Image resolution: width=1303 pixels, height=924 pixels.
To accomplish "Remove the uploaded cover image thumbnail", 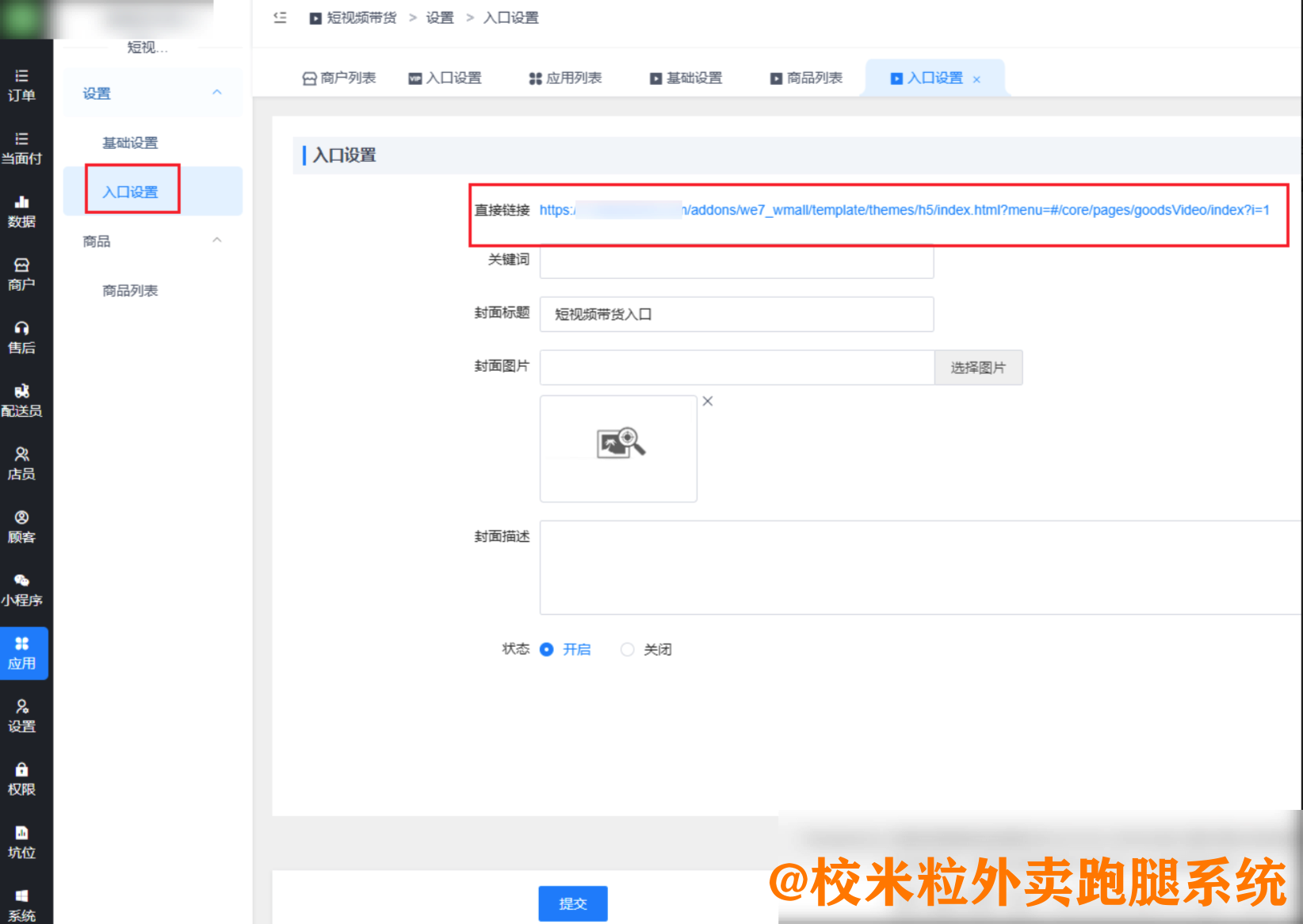I will click(x=707, y=401).
